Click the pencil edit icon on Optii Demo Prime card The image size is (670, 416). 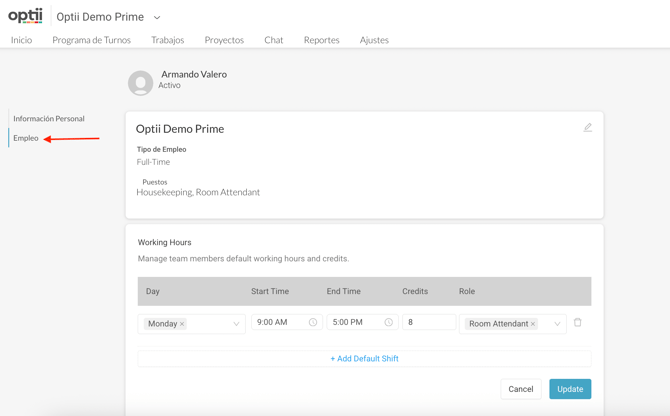coord(588,128)
